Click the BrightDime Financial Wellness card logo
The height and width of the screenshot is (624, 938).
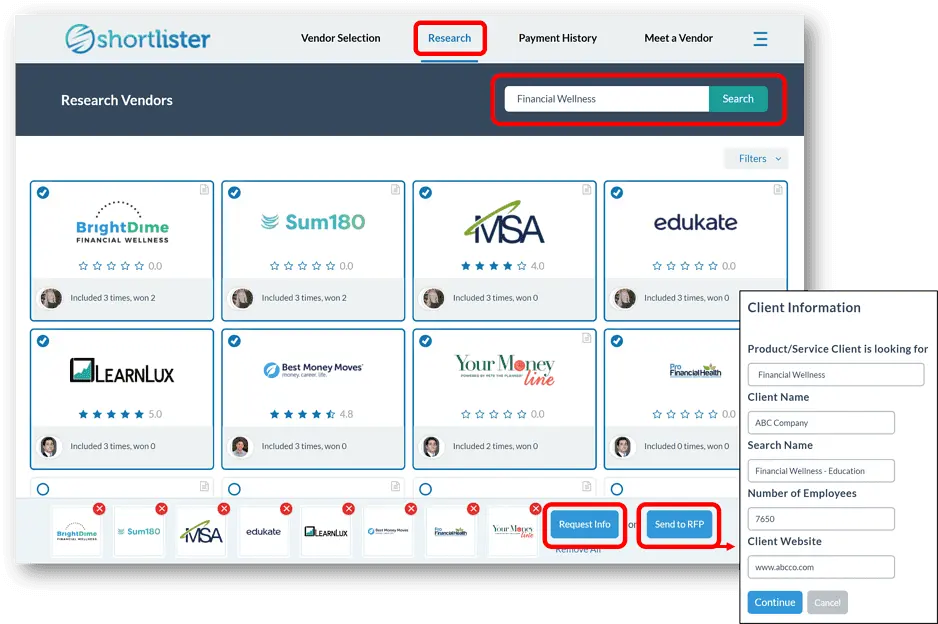click(x=122, y=223)
